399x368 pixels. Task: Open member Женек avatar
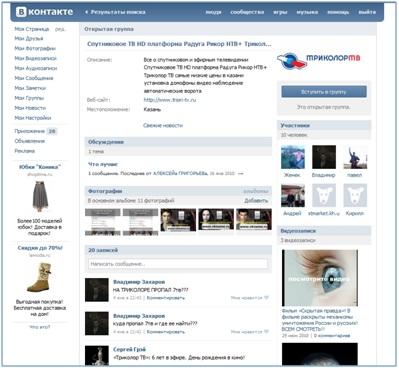293,157
